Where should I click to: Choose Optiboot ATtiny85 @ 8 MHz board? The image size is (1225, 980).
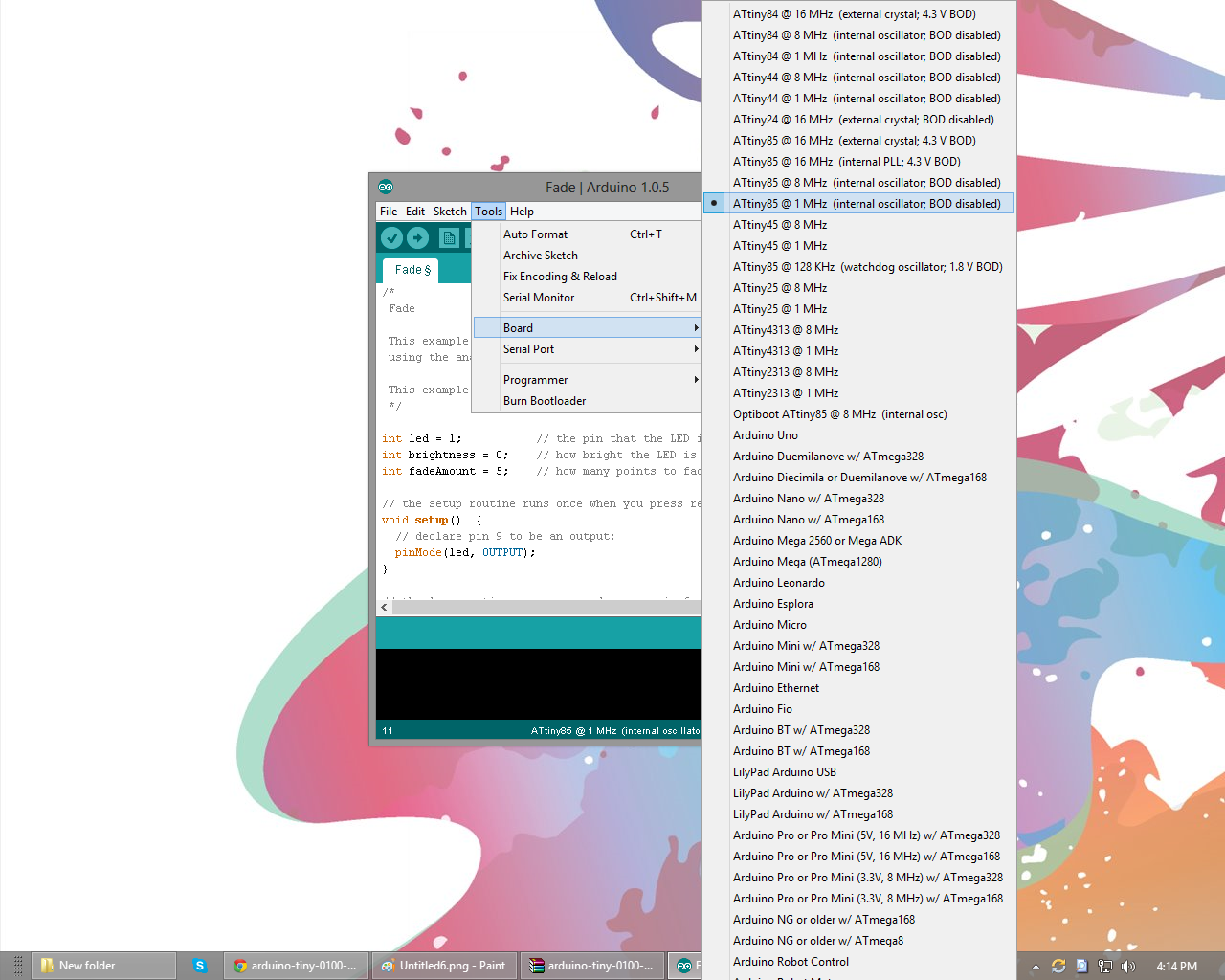point(858,414)
